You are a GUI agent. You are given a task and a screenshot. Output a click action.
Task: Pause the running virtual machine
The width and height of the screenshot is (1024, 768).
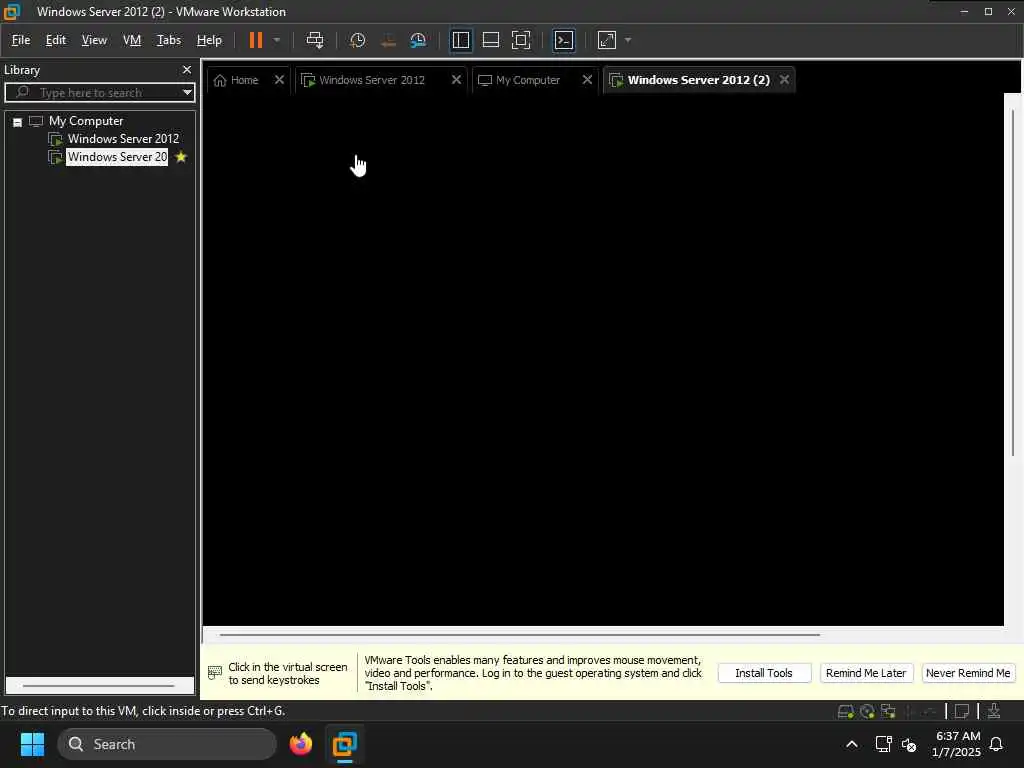click(255, 40)
